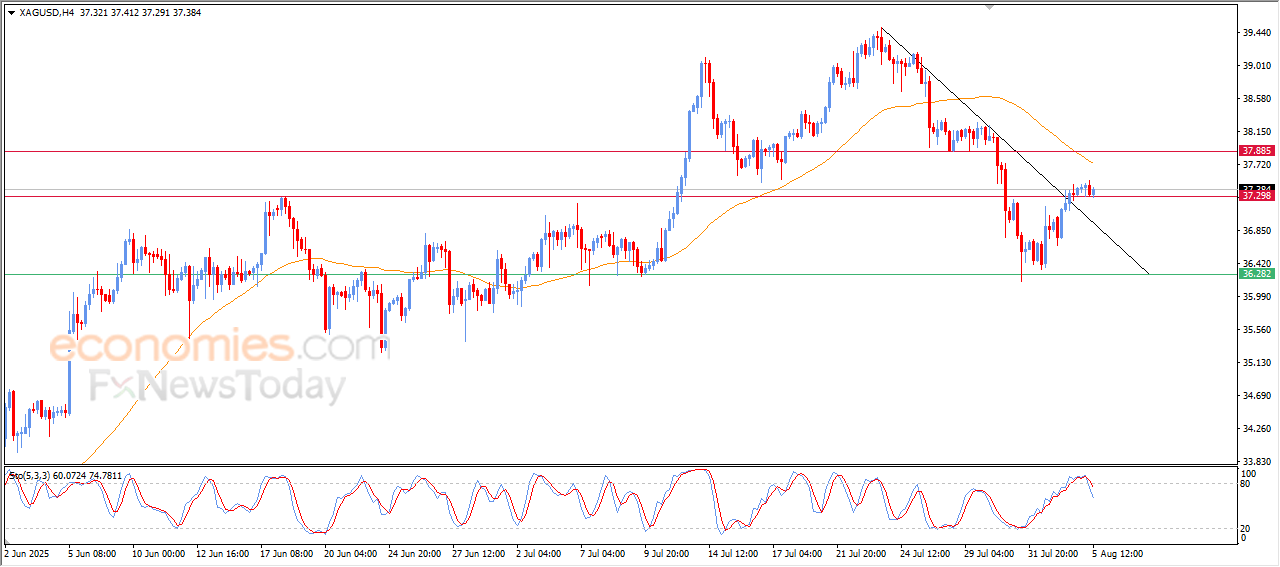The height and width of the screenshot is (567, 1280).
Task: Click the black current price tag 37.384
Action: (1255, 187)
